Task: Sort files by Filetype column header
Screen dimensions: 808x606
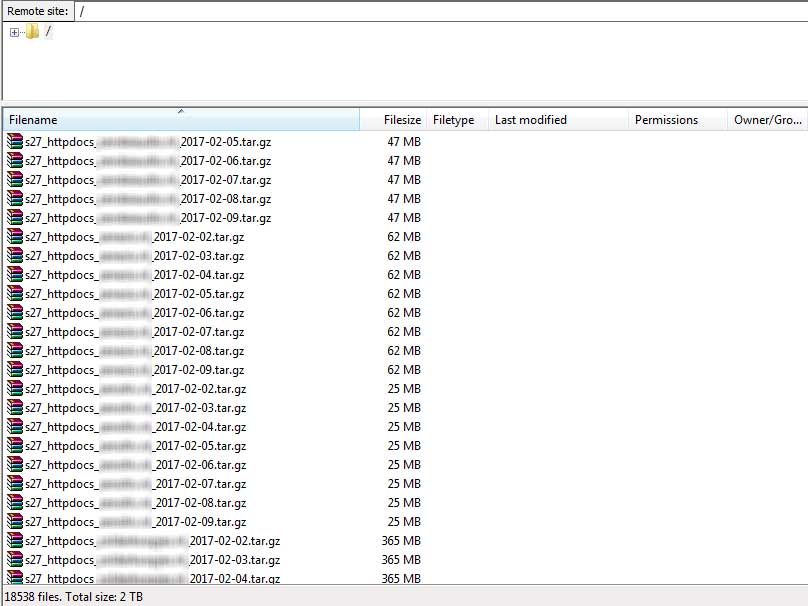Action: [x=453, y=120]
